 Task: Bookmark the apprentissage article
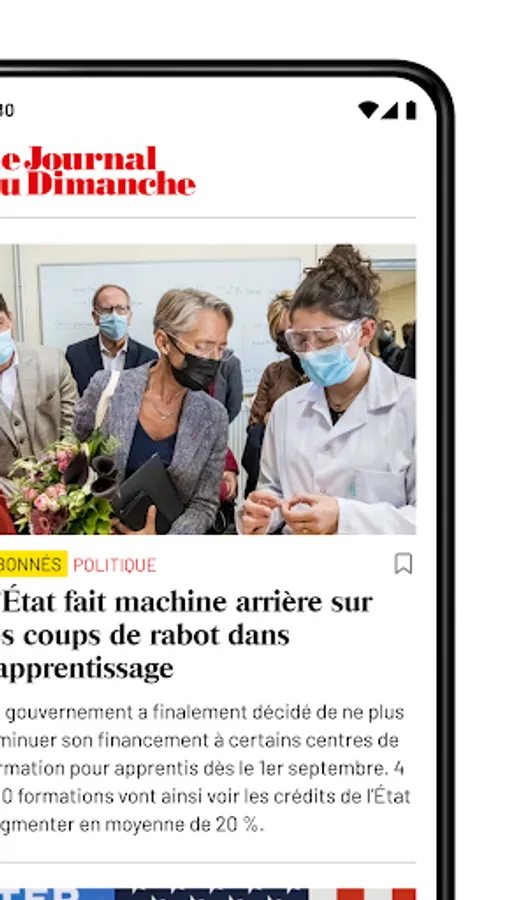click(x=403, y=564)
